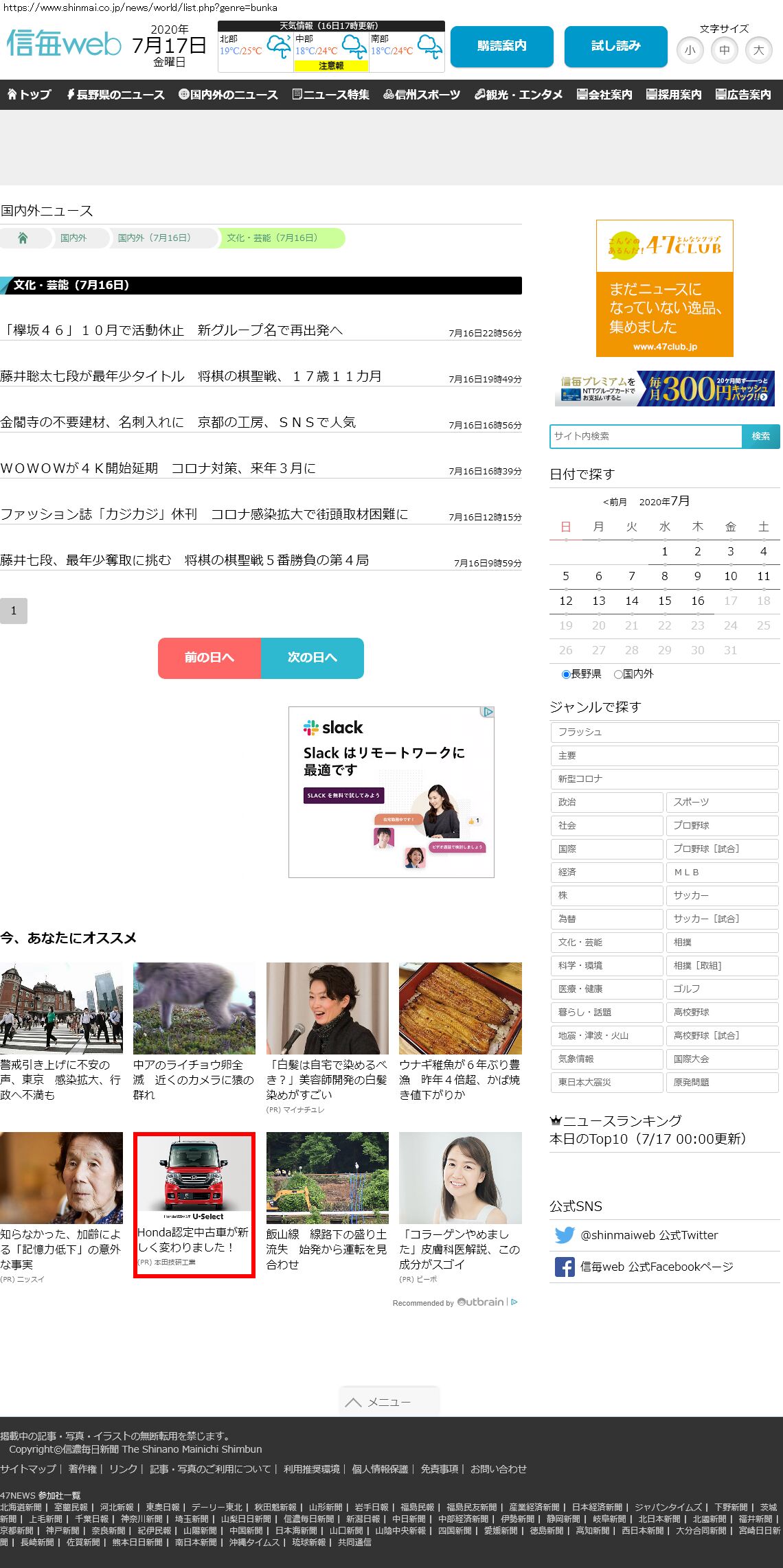The image size is (783, 1568).
Task: Open 信州スポーツ in navigation bar
Action: (x=422, y=95)
